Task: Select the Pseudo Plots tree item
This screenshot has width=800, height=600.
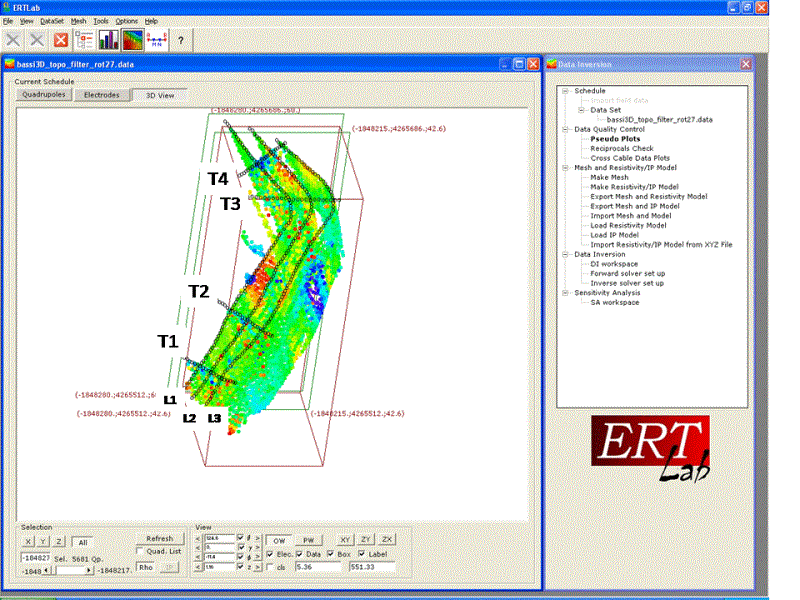Action: [x=615, y=139]
